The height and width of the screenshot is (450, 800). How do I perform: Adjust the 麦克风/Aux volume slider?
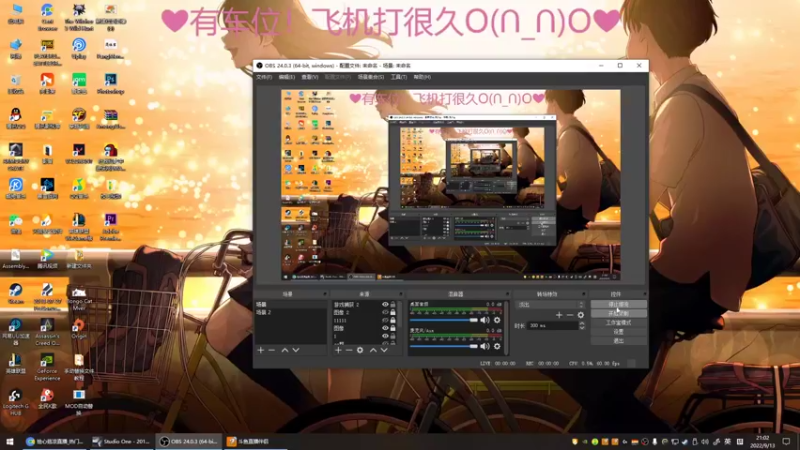[x=443, y=346]
